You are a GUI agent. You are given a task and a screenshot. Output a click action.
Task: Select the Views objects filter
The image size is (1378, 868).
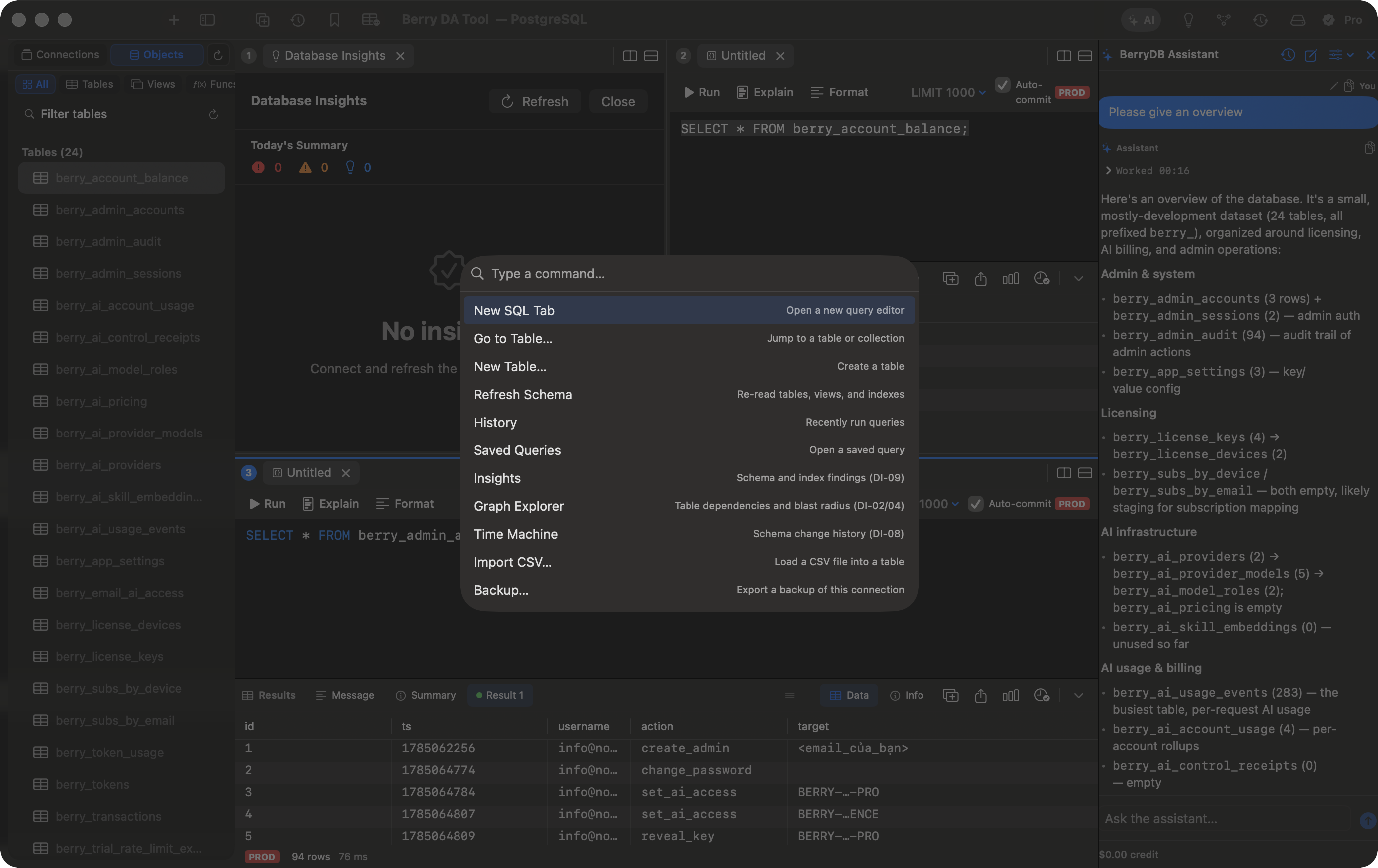pyautogui.click(x=153, y=85)
